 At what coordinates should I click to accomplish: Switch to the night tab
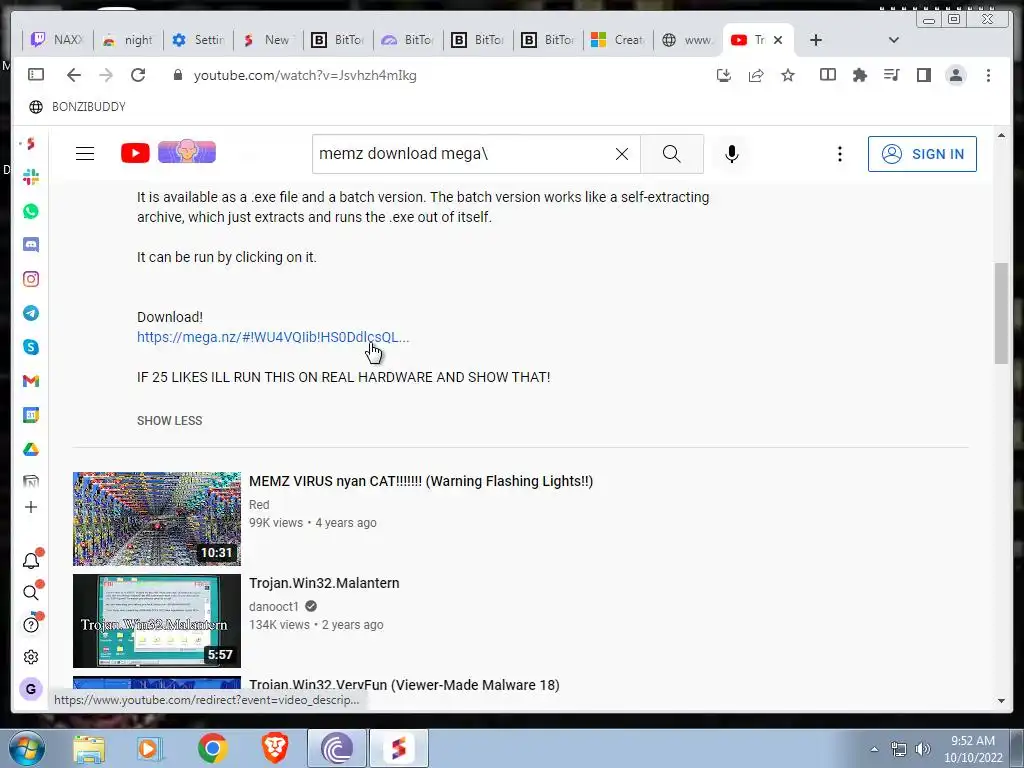(x=128, y=40)
